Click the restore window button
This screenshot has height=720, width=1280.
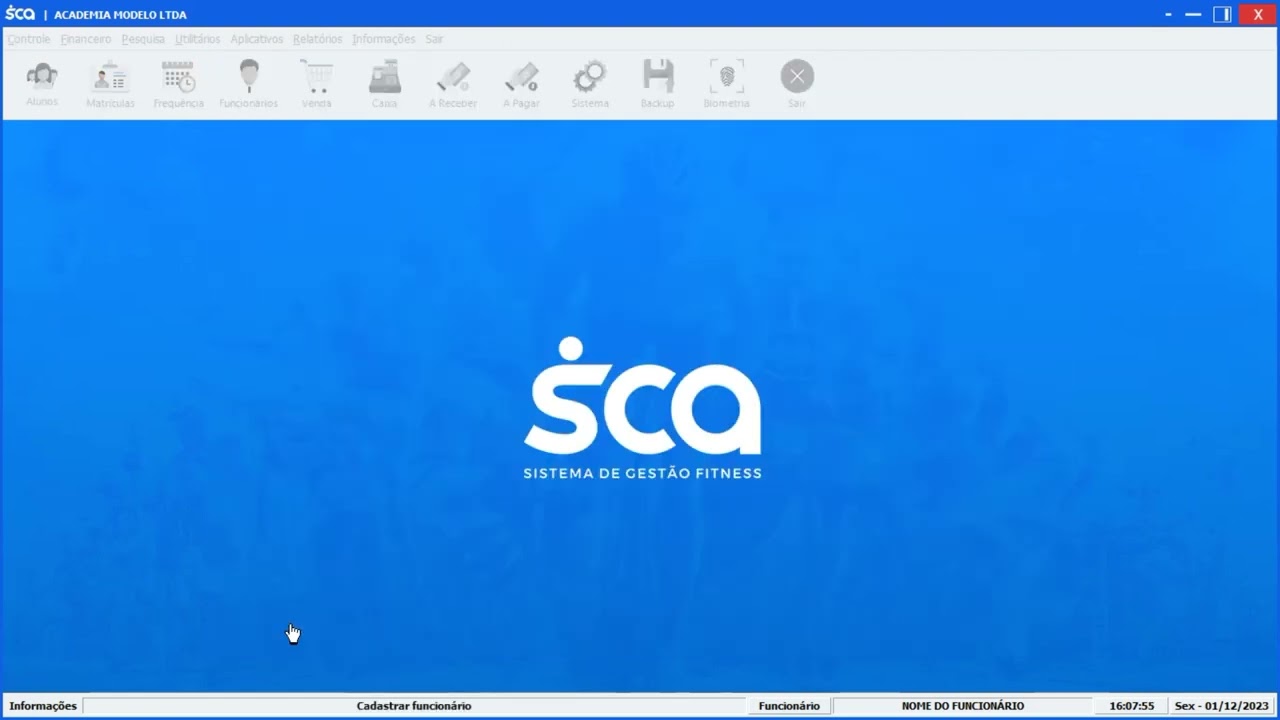(1222, 14)
